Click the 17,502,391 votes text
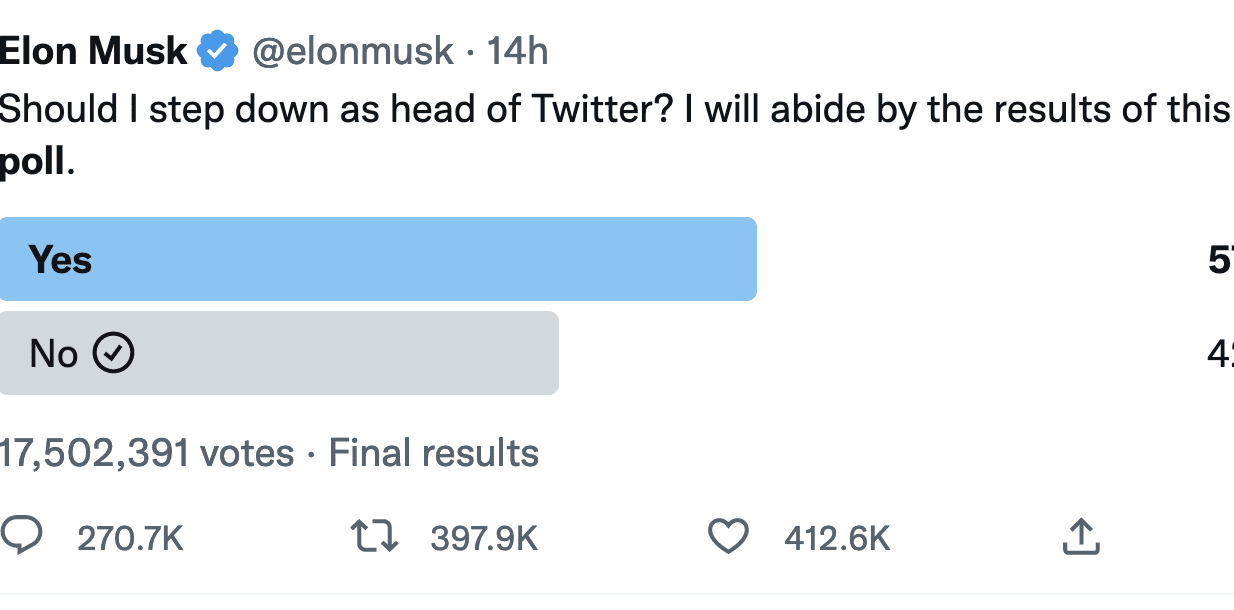 coord(147,453)
